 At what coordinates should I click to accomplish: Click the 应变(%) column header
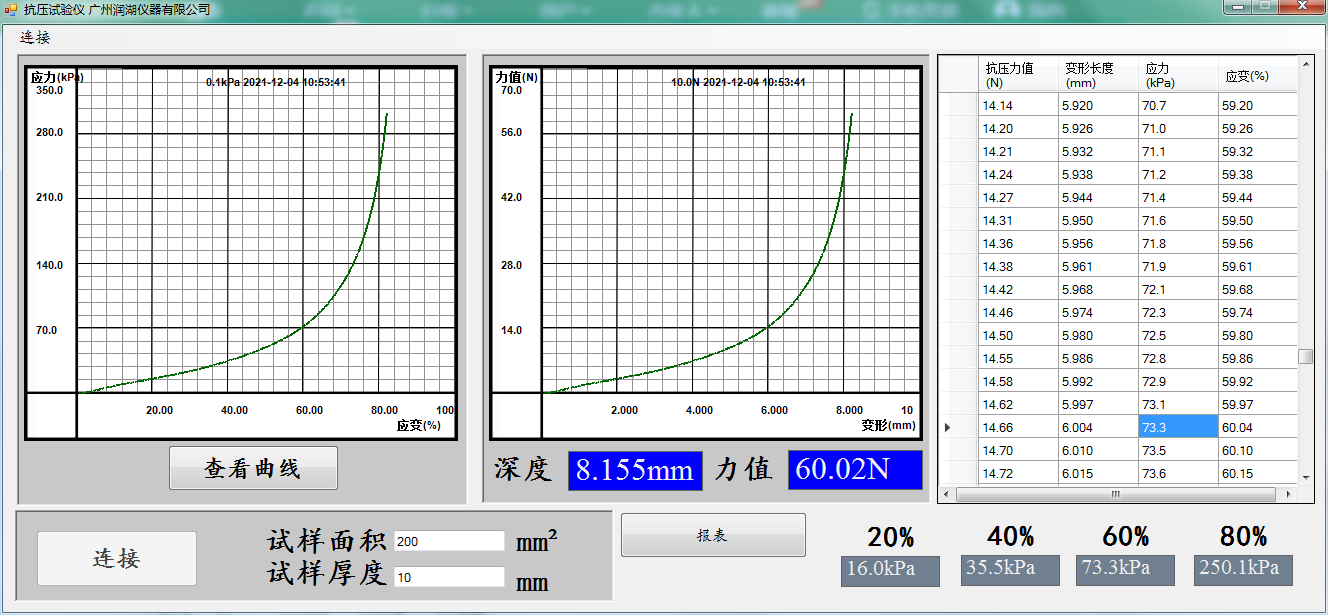click(1256, 75)
